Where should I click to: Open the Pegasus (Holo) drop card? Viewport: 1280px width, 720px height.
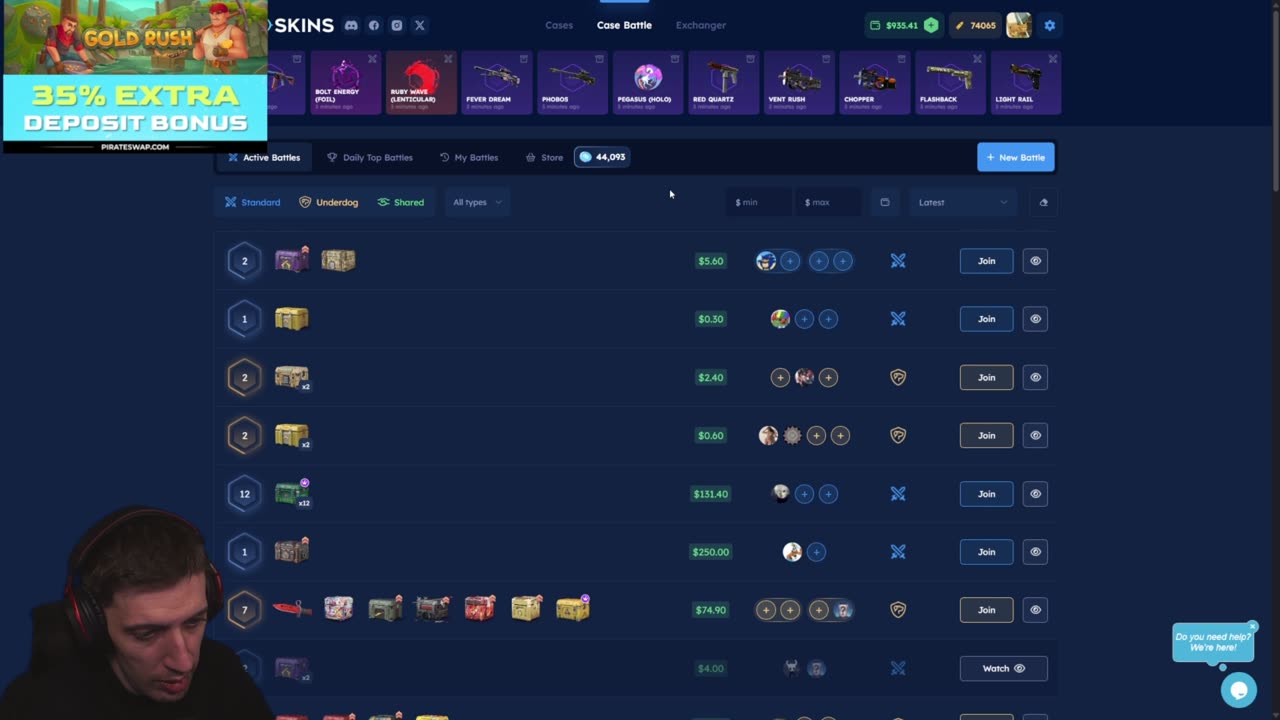[648, 83]
